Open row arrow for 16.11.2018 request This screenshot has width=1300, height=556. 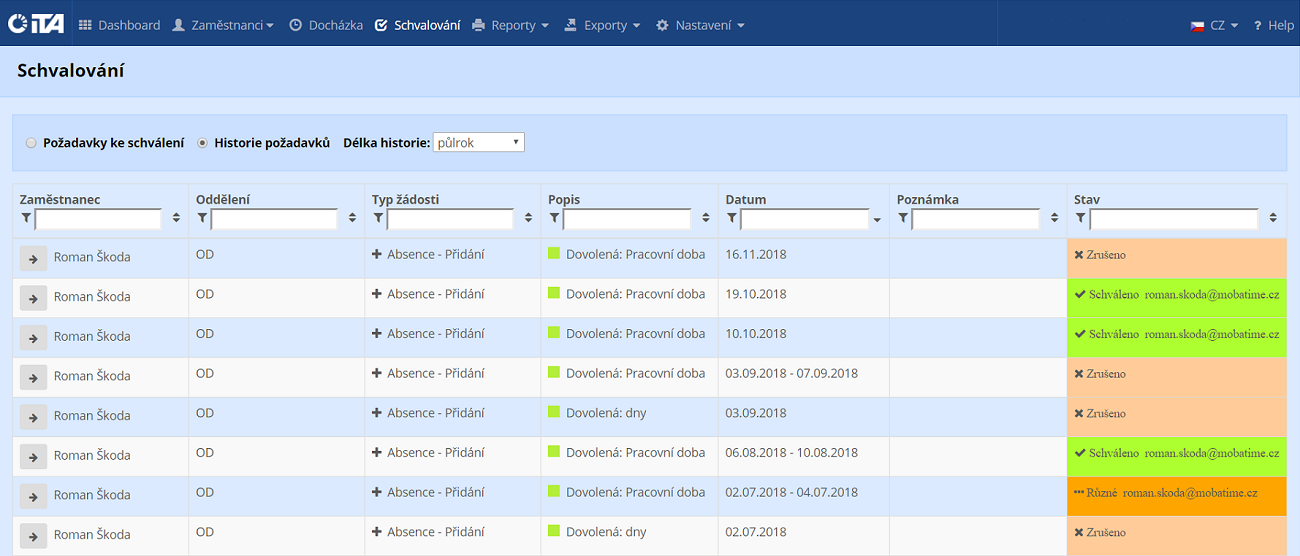click(33, 258)
